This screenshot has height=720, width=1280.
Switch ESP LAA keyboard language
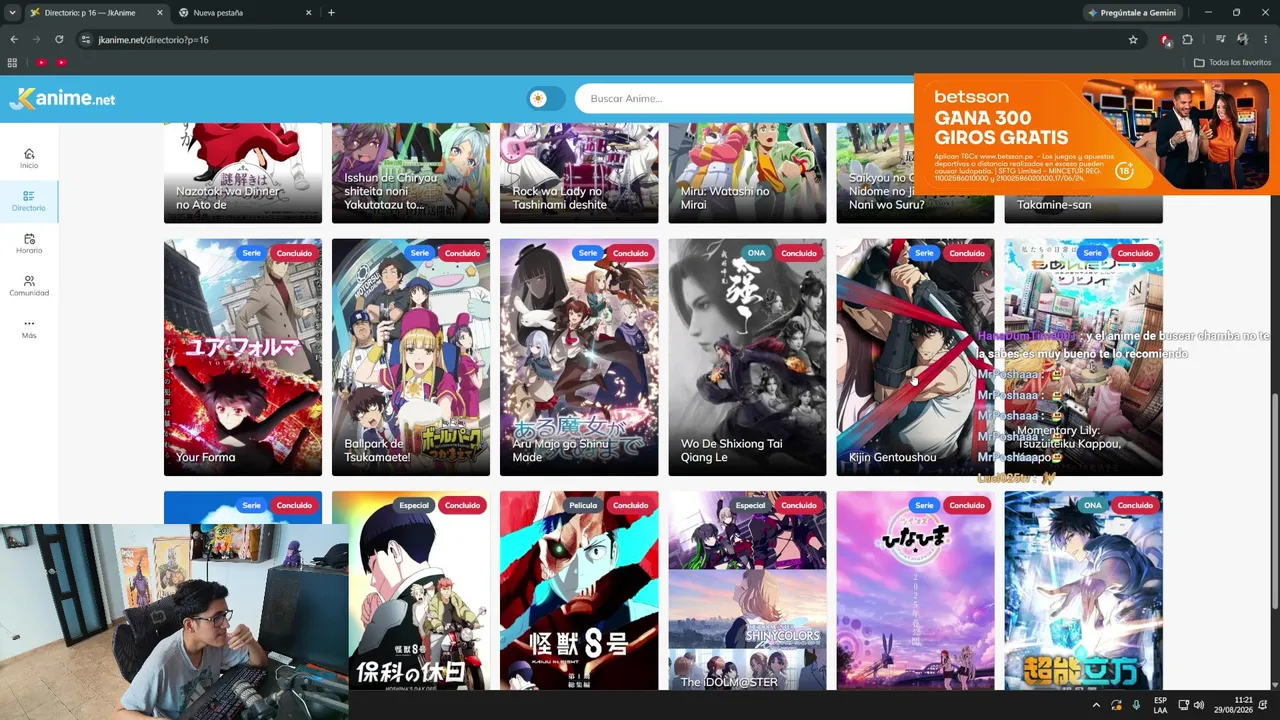coord(1160,705)
